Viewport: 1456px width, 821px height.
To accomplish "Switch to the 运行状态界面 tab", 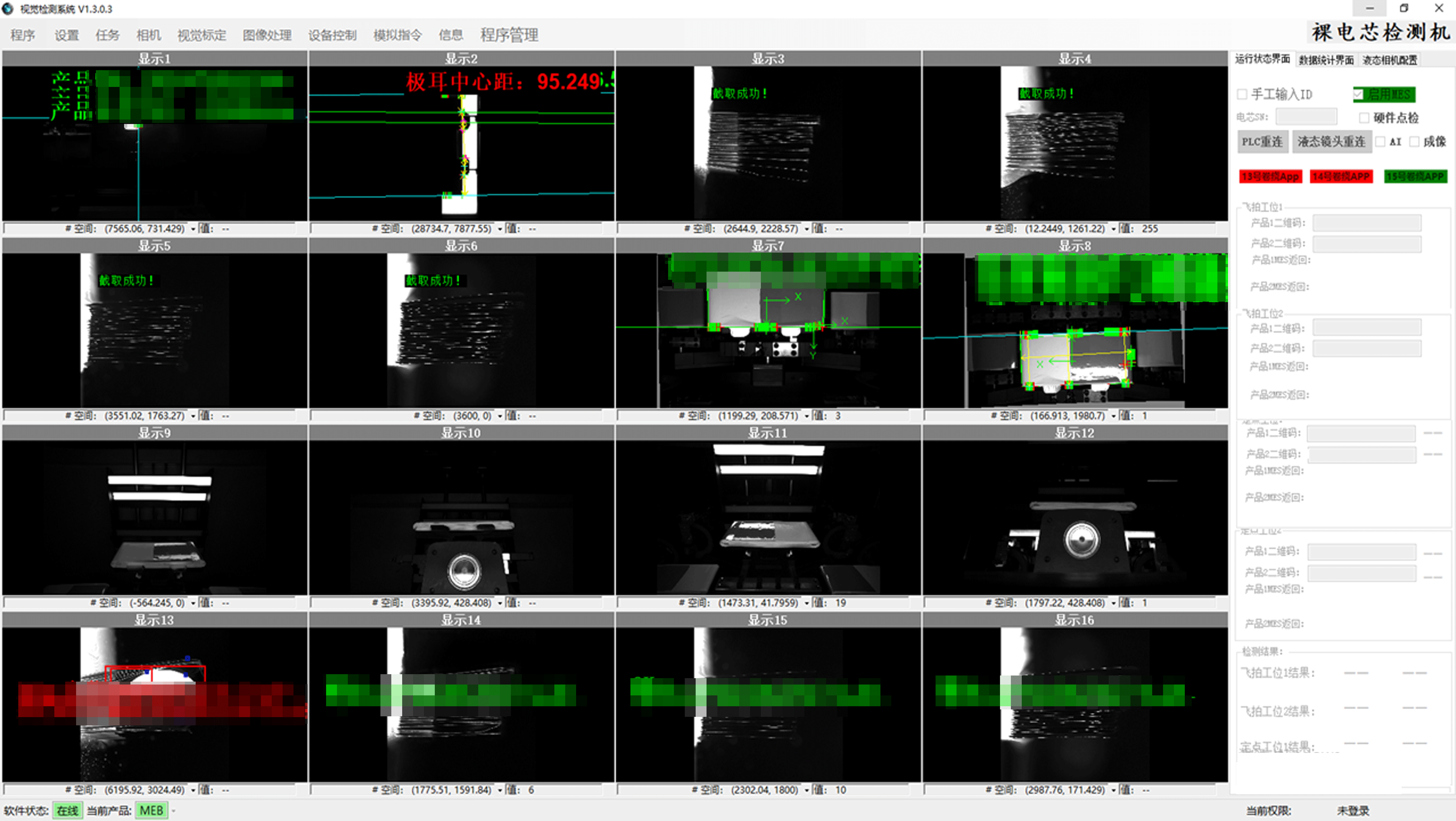I will [1262, 59].
